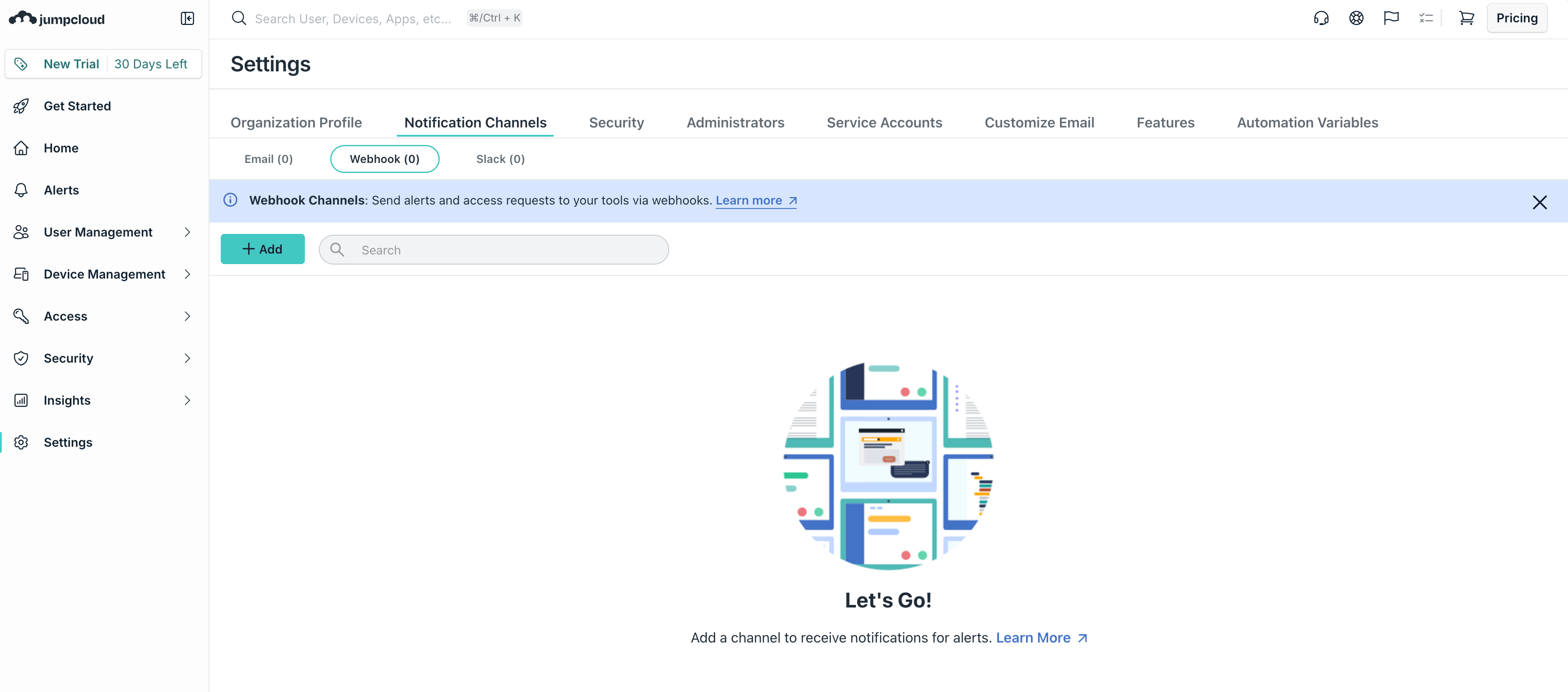This screenshot has width=1568, height=692.
Task: Click the Home house icon
Action: pos(21,148)
